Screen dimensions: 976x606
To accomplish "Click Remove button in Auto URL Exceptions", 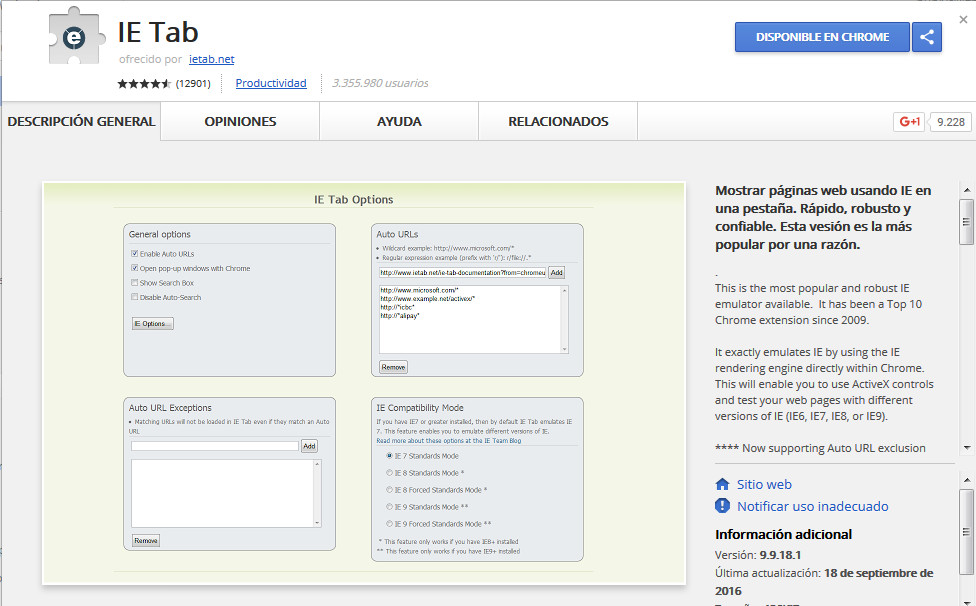I will click(x=146, y=541).
